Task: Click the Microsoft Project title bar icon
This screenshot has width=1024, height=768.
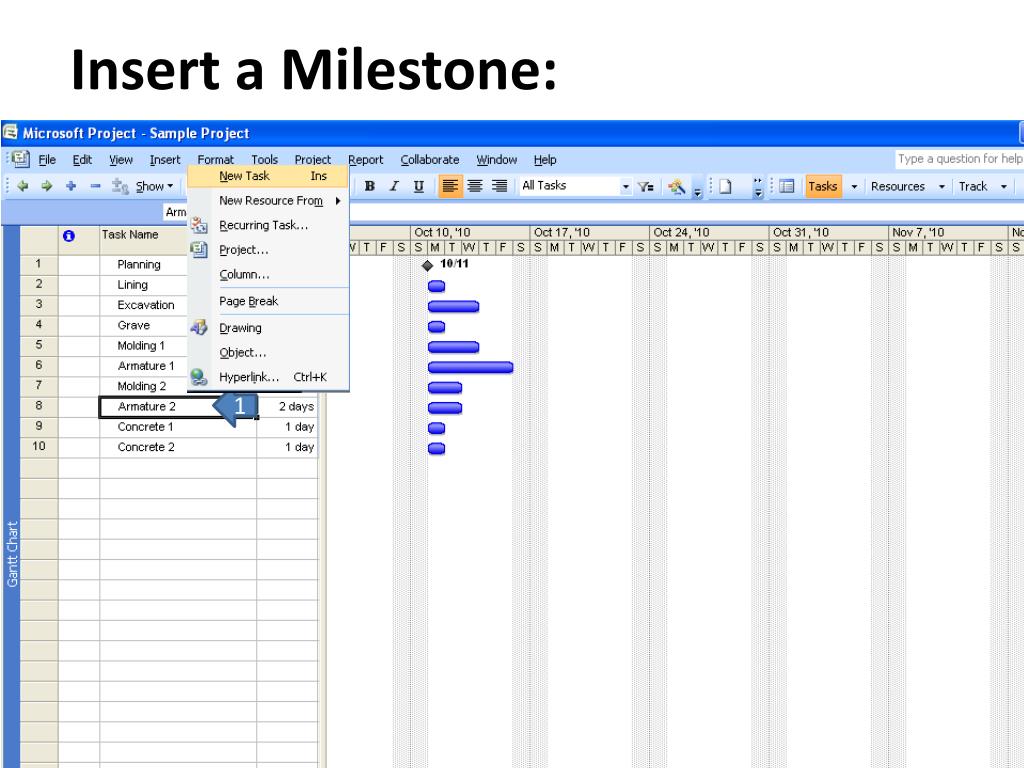Action: click(10, 133)
